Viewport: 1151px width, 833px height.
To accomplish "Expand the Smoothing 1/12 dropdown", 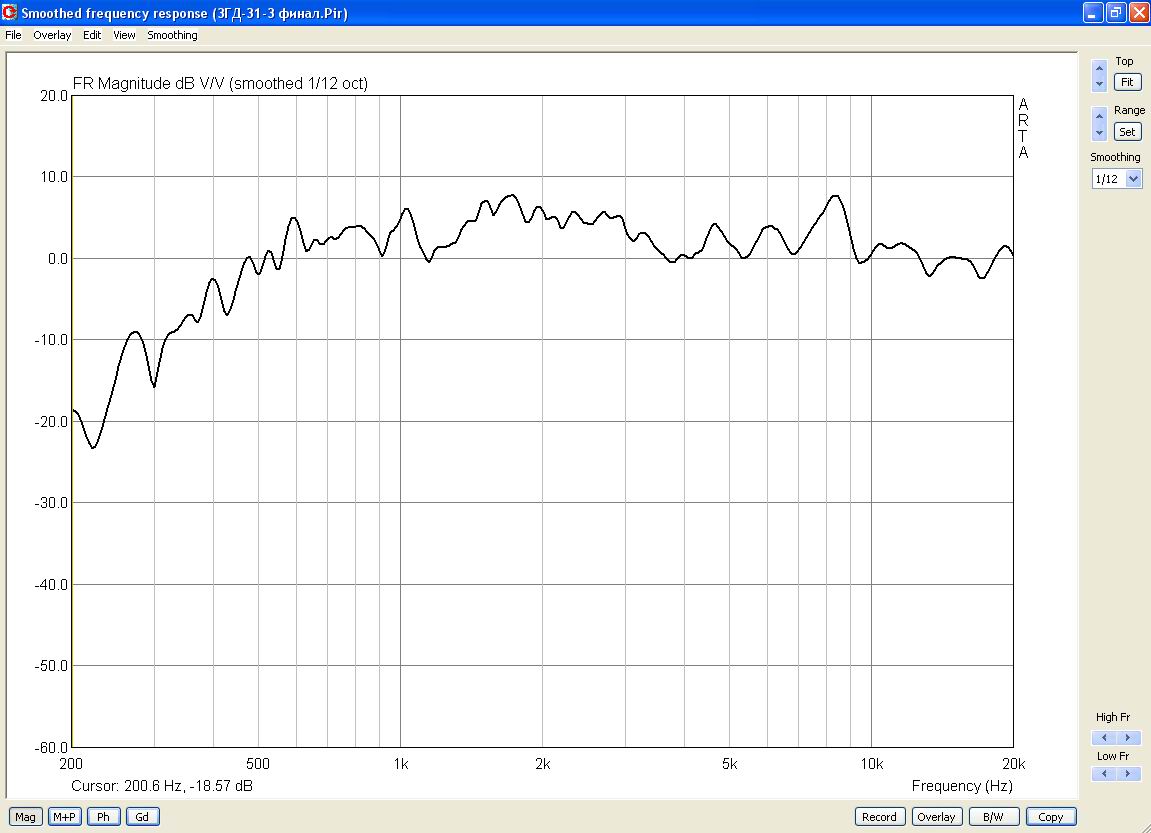I will point(1133,179).
